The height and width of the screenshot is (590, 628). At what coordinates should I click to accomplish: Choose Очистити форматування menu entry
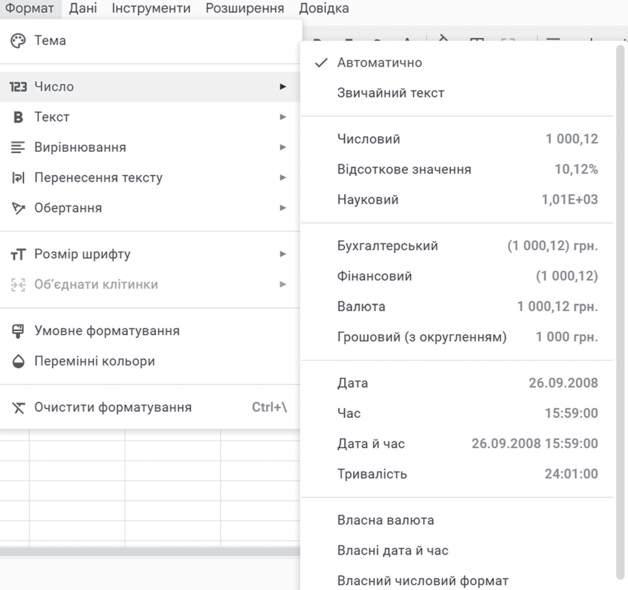point(150,407)
